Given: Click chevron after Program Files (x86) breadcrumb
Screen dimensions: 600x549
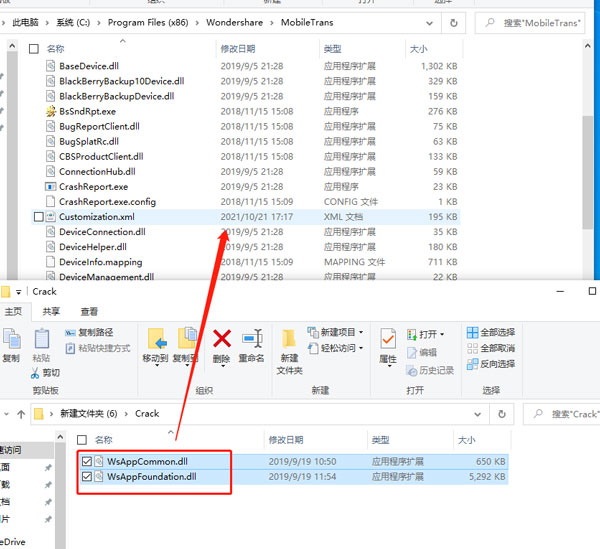Looking at the screenshot, I should pos(197,23).
